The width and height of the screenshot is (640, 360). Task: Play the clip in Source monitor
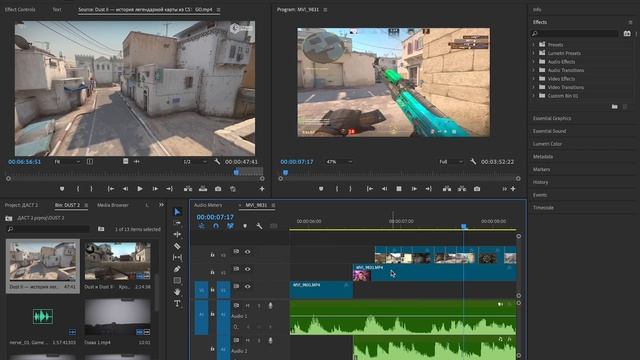140,189
